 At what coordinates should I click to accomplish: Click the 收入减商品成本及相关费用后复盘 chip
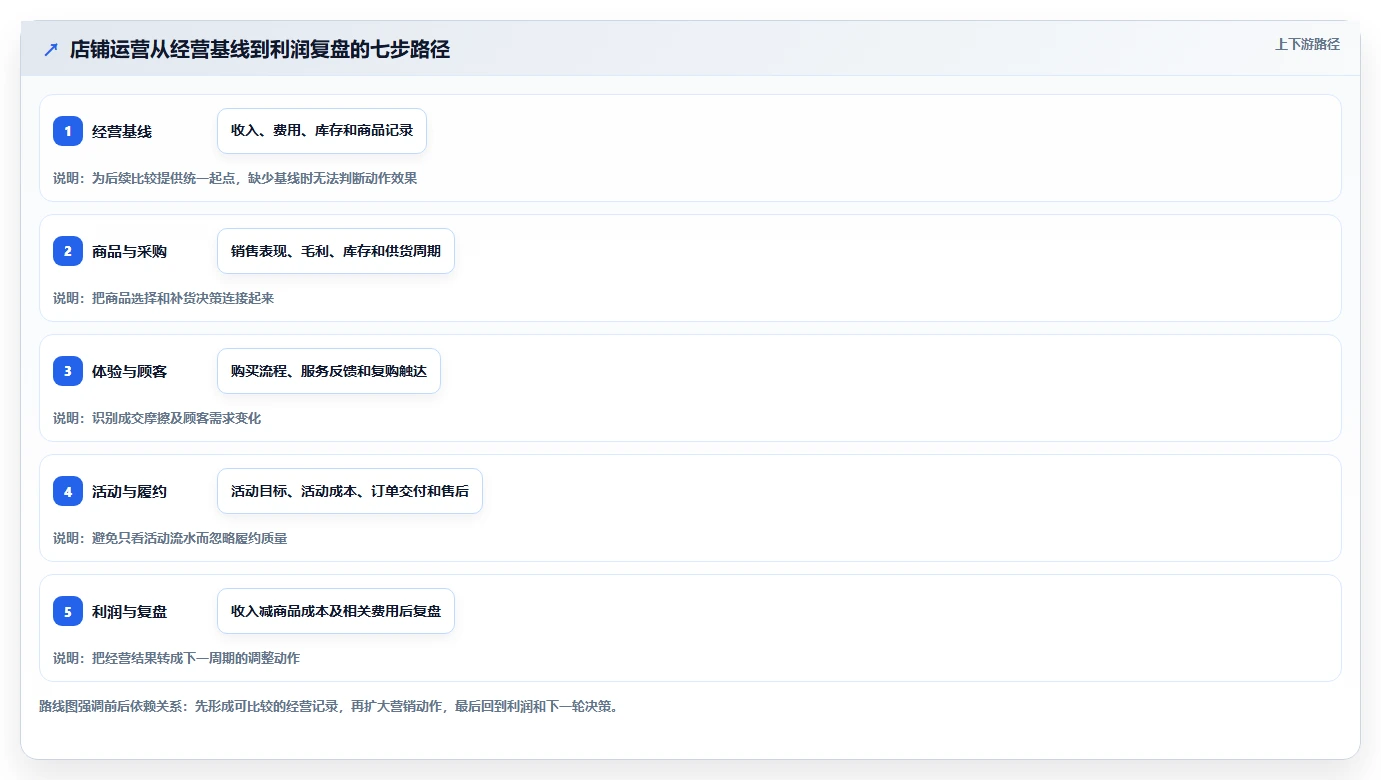tap(336, 611)
